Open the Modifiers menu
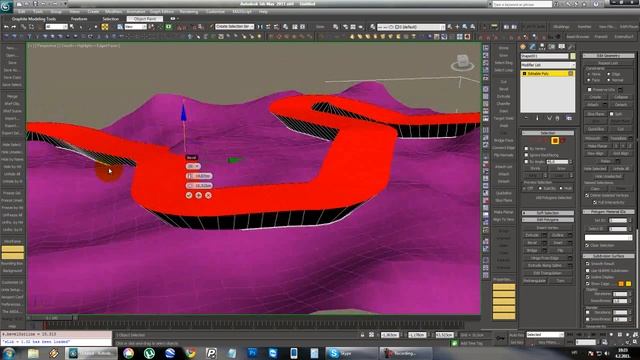 113,12
